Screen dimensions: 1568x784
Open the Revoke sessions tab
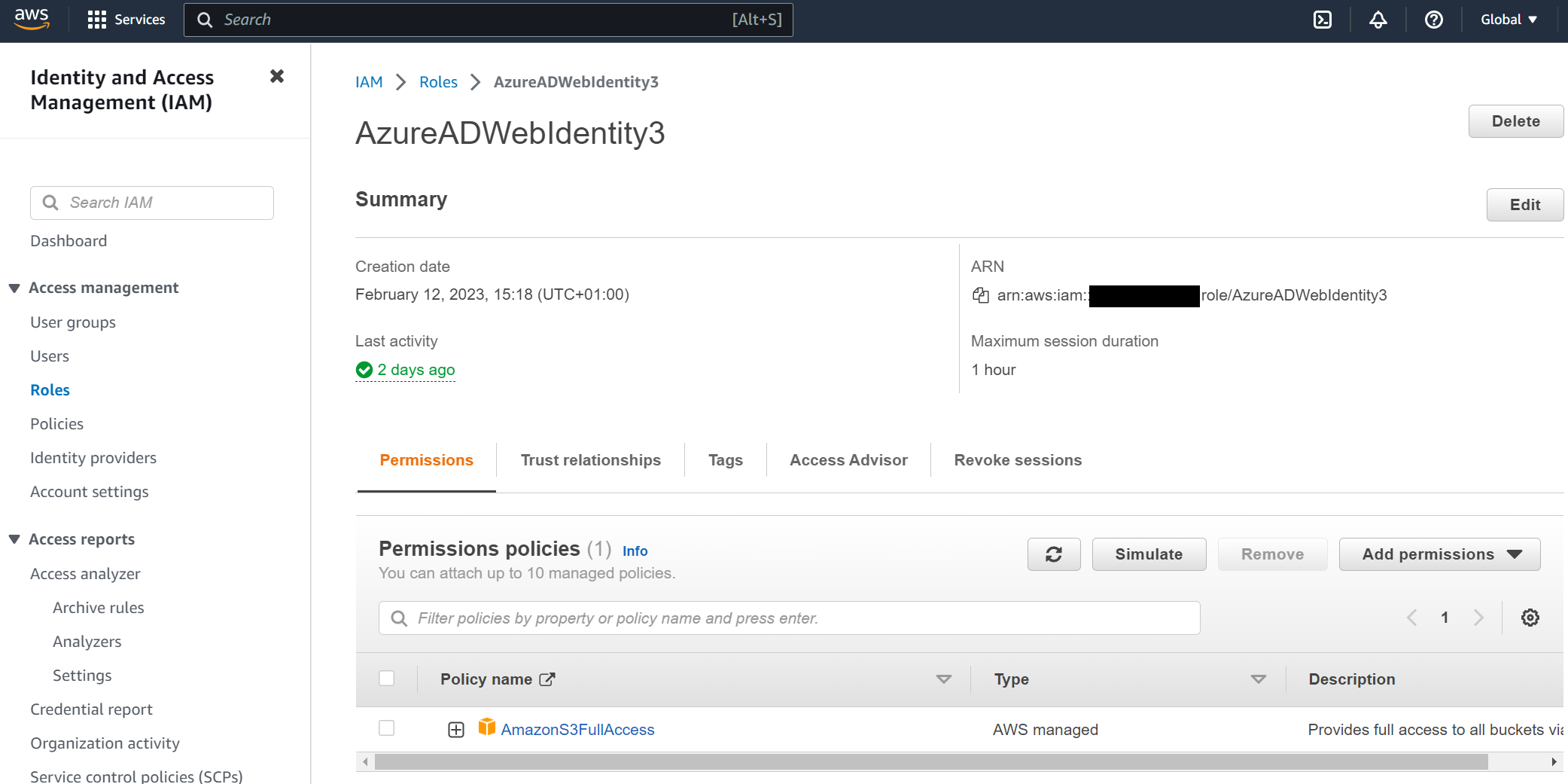(x=1018, y=460)
